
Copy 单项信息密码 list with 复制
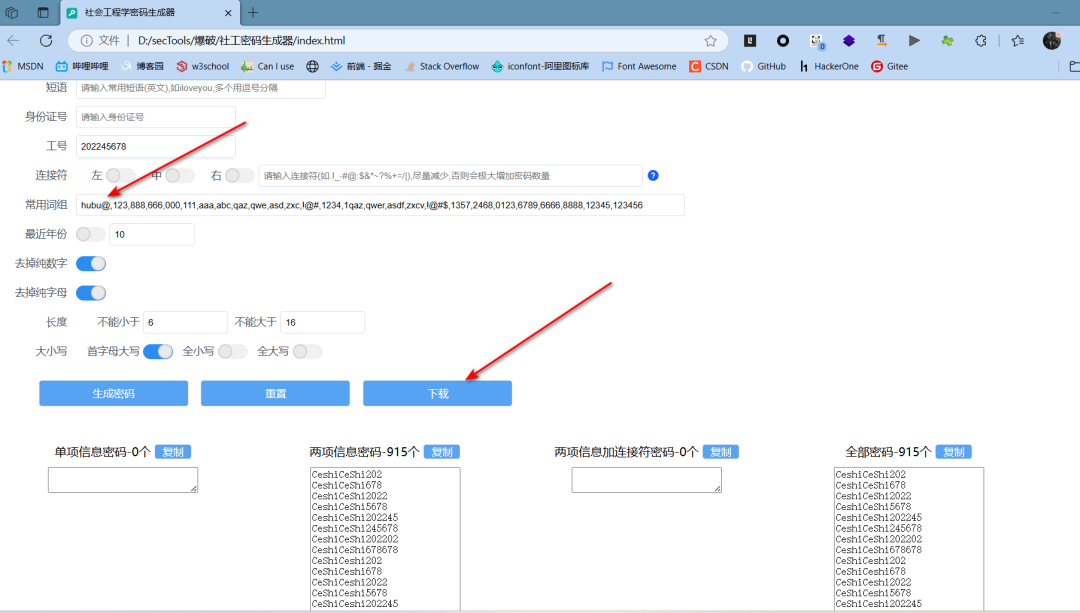point(173,452)
